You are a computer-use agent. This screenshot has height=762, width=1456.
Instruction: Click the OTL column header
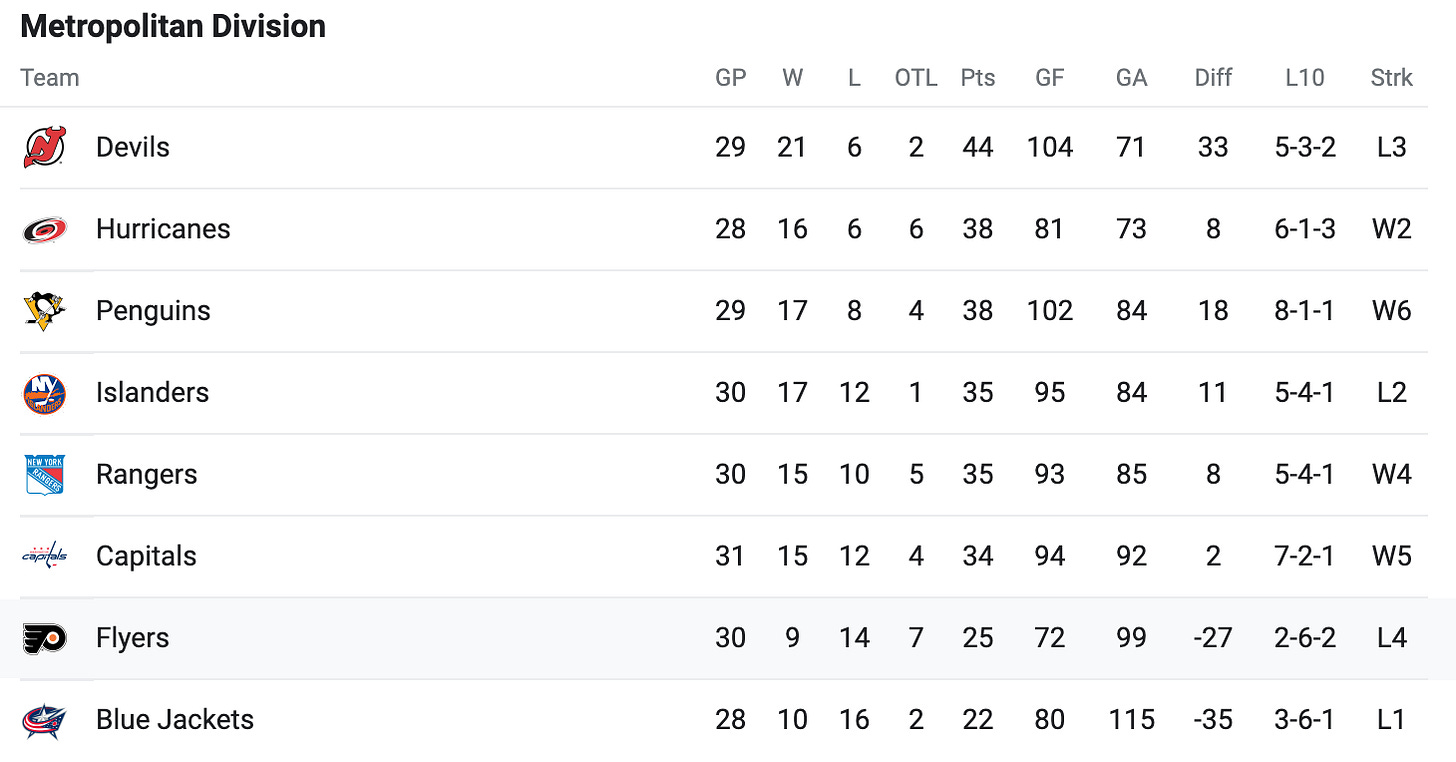click(x=916, y=78)
